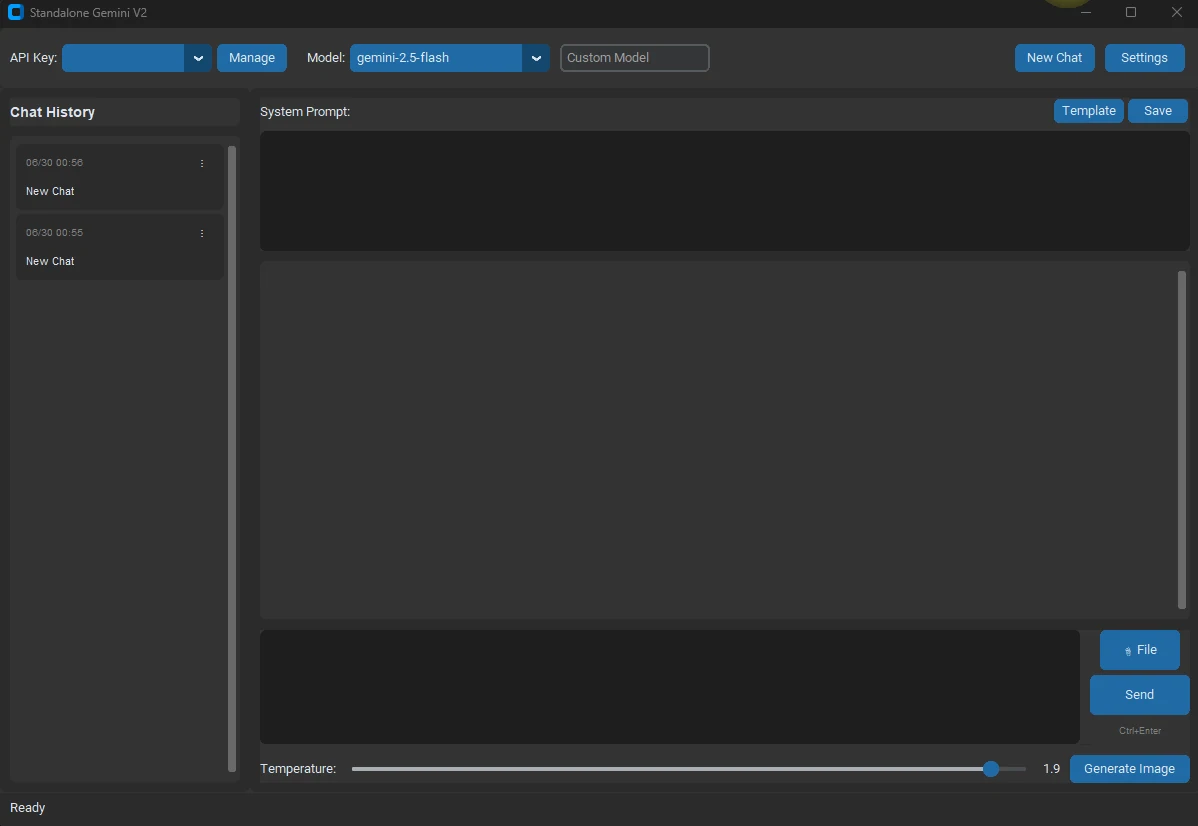Focus the Custom Model input field
Viewport: 1198px width, 826px height.
[634, 58]
